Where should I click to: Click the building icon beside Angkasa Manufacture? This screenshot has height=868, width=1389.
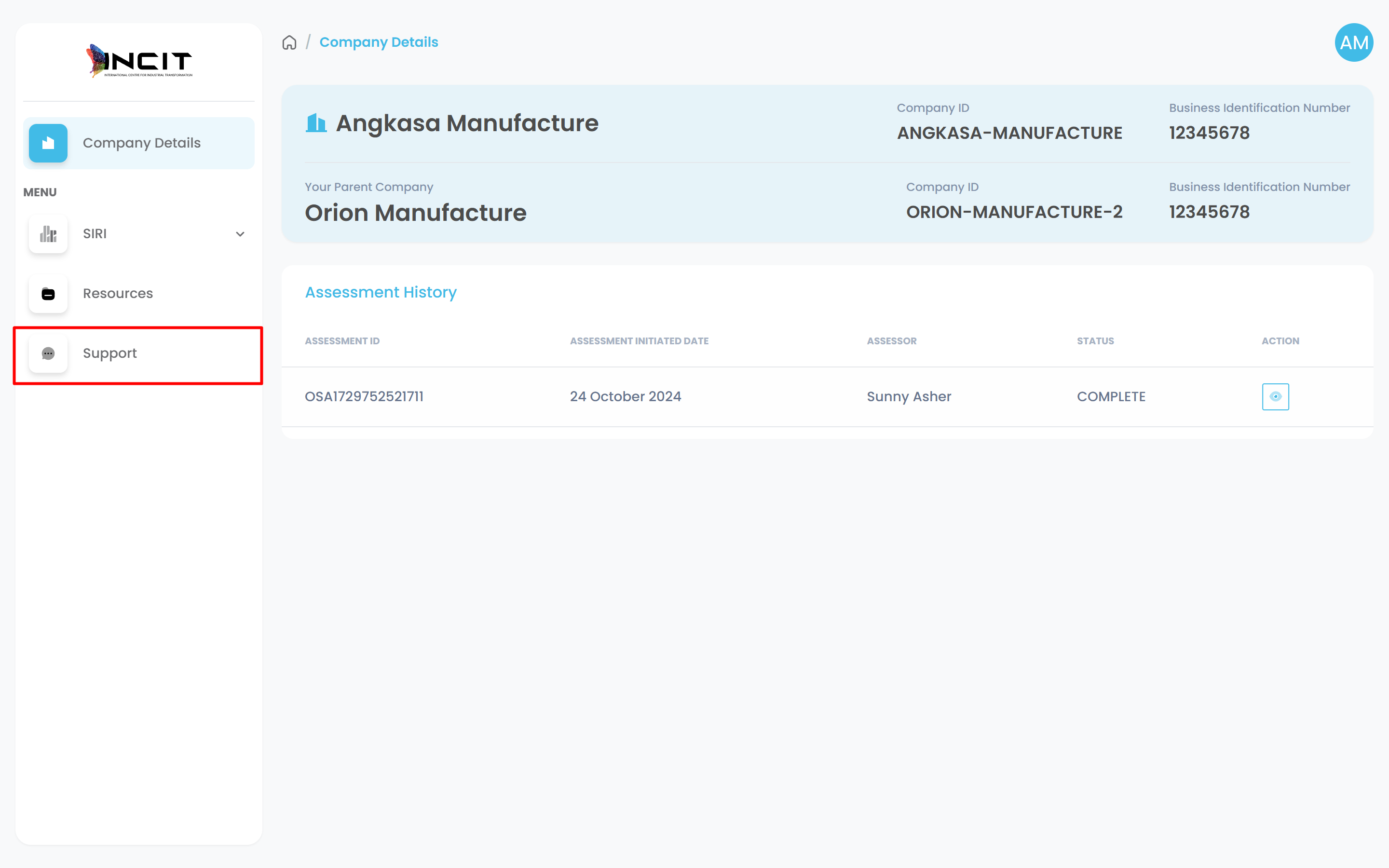[x=316, y=123]
